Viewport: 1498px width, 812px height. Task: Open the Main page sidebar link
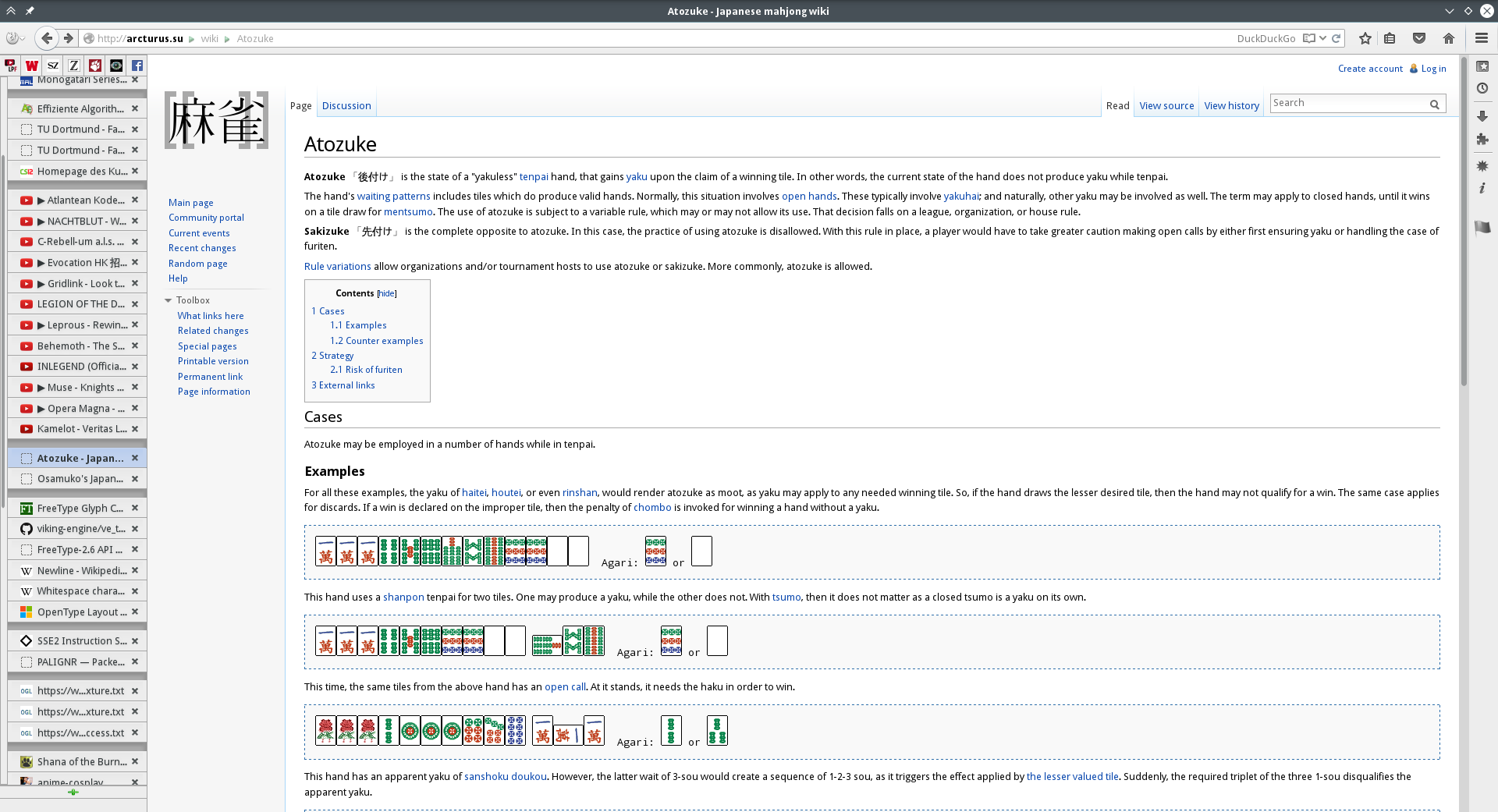190,203
